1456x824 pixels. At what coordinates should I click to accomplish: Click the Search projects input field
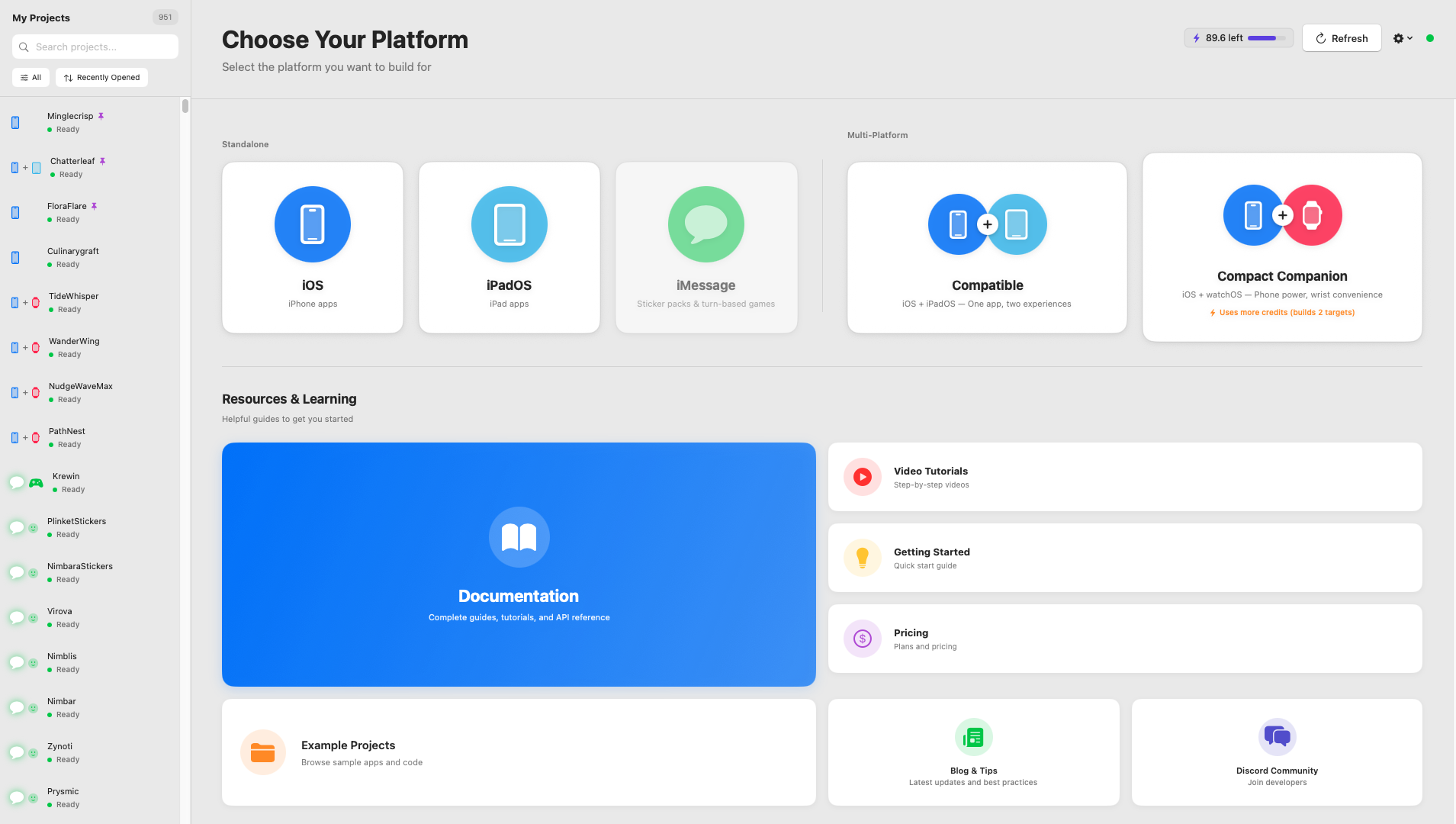pos(95,47)
